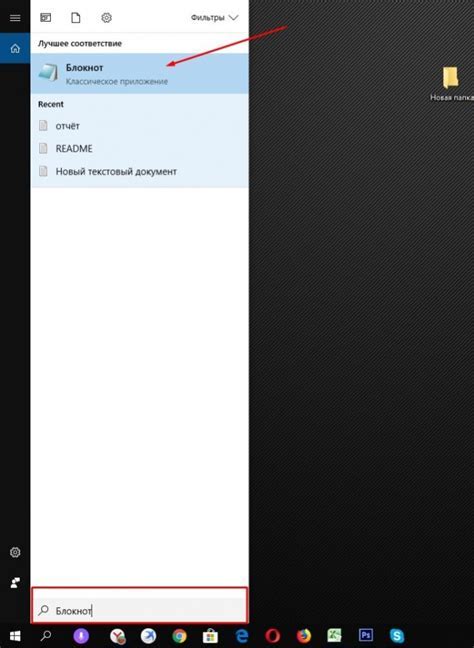Screen dimensions: 474x648
Task: Open recent file README
Action: [140, 148]
